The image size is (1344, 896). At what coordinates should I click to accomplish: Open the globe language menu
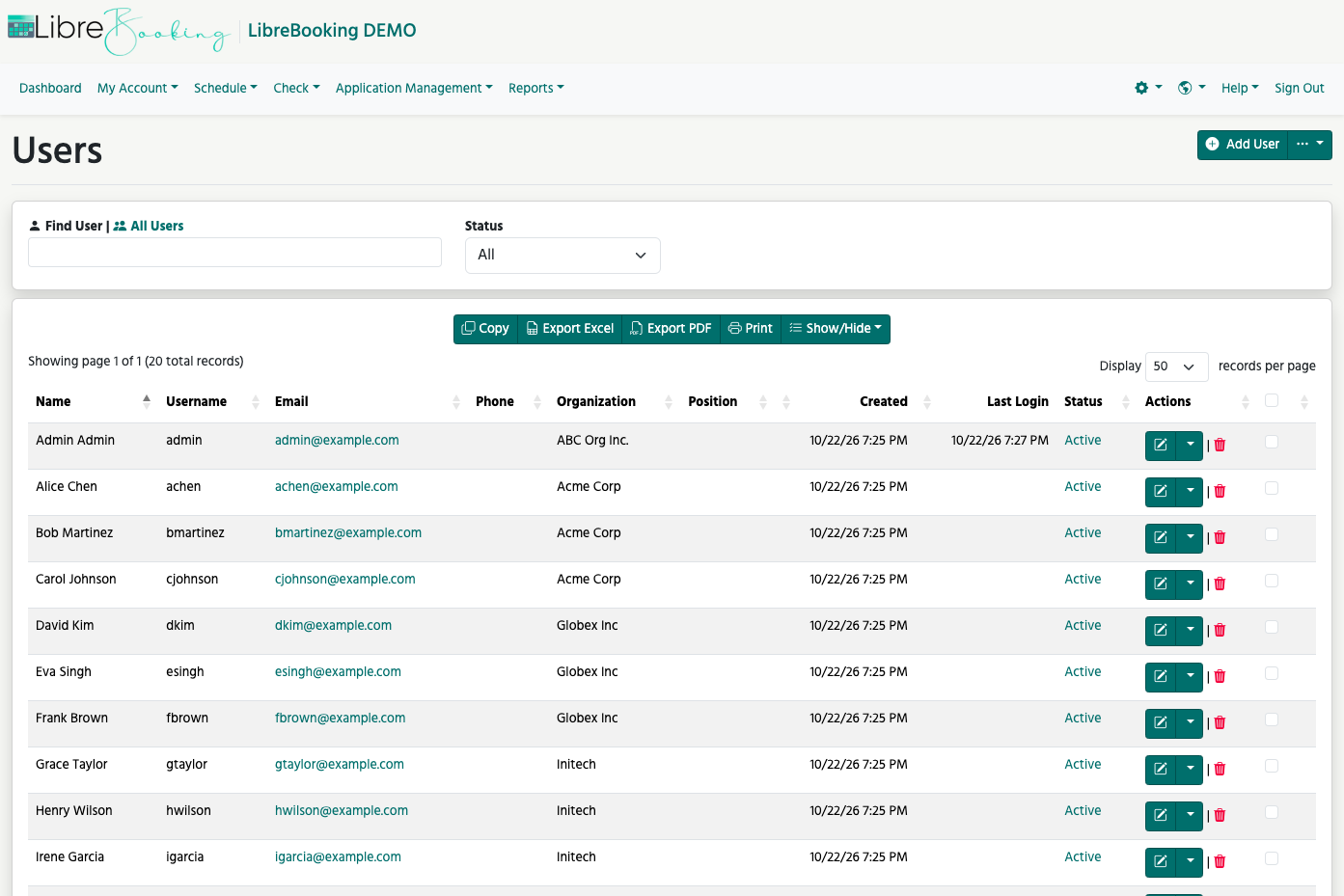pyautogui.click(x=1192, y=88)
